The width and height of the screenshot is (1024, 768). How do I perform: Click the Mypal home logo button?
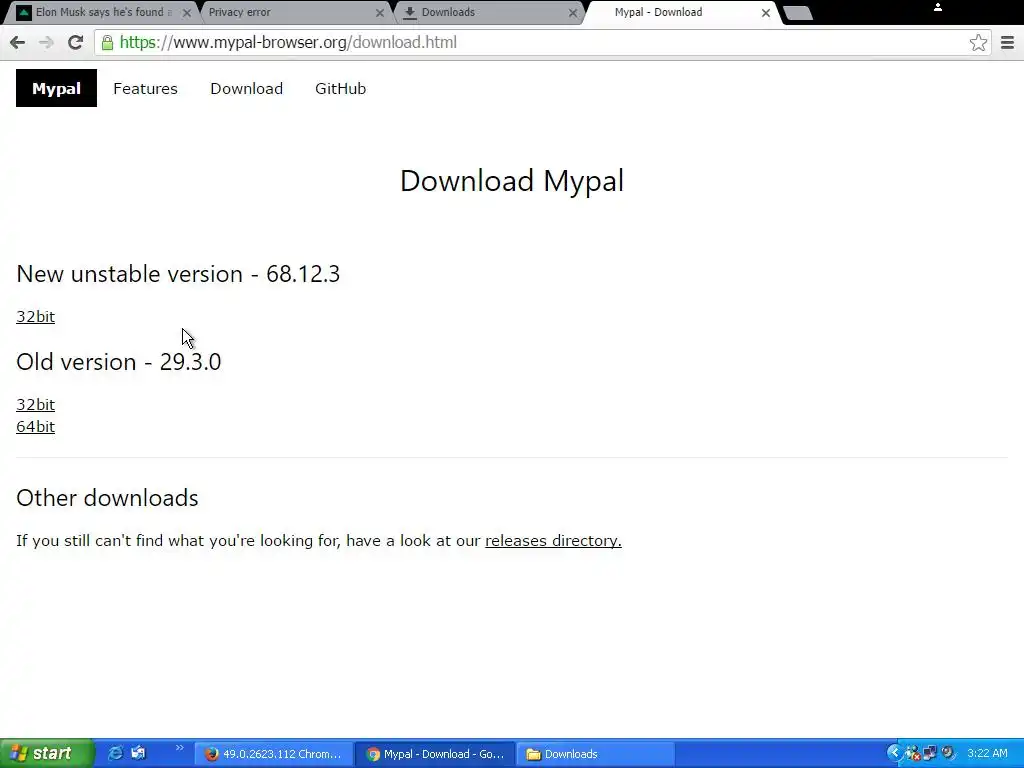[x=56, y=88]
